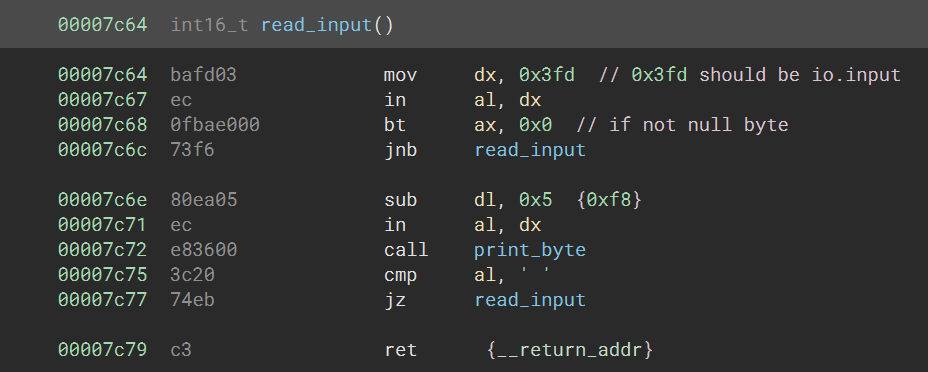928x372 pixels.
Task: Click the ret mnemonic
Action: [x=400, y=350]
